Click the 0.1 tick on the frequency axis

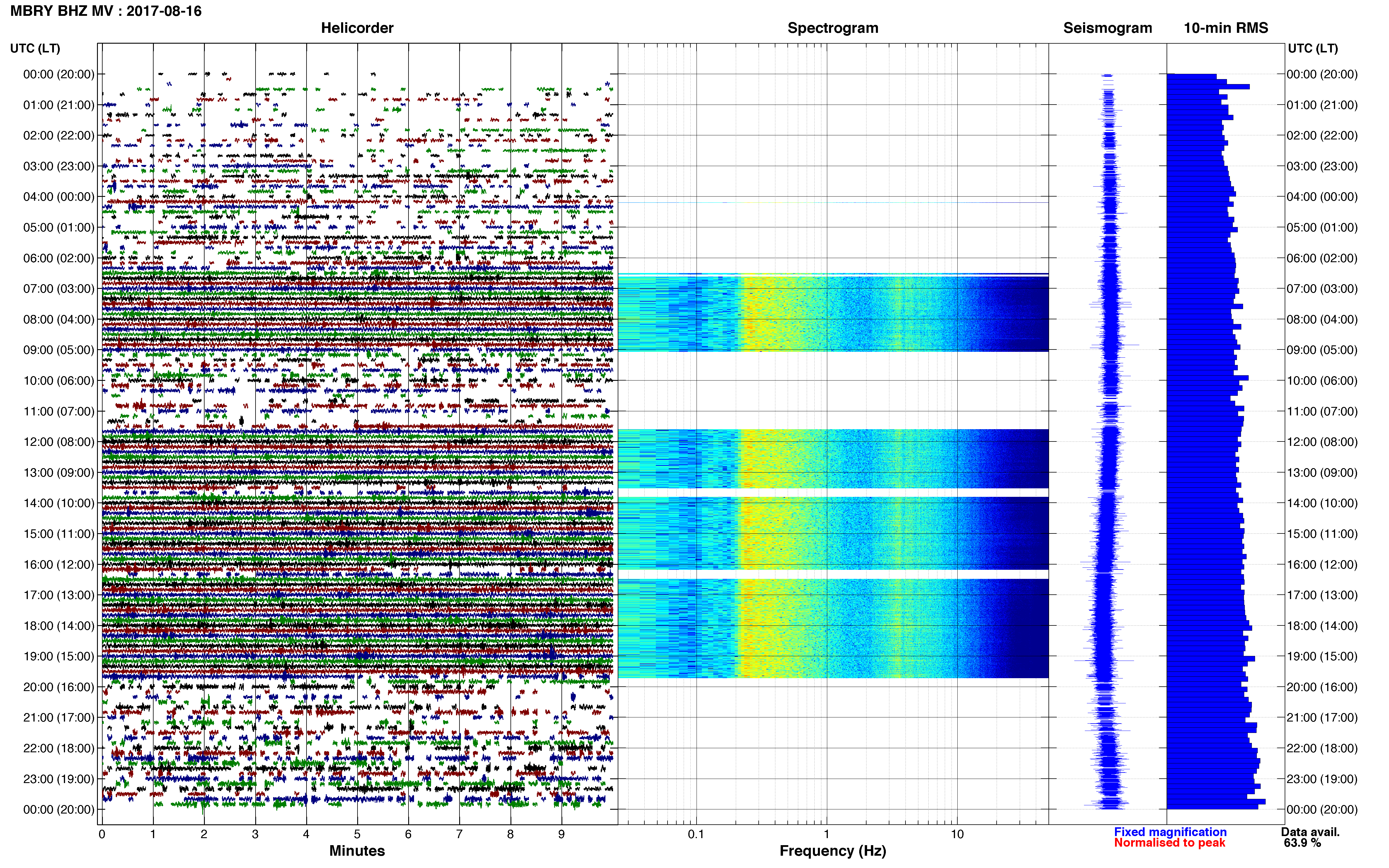pos(696,834)
